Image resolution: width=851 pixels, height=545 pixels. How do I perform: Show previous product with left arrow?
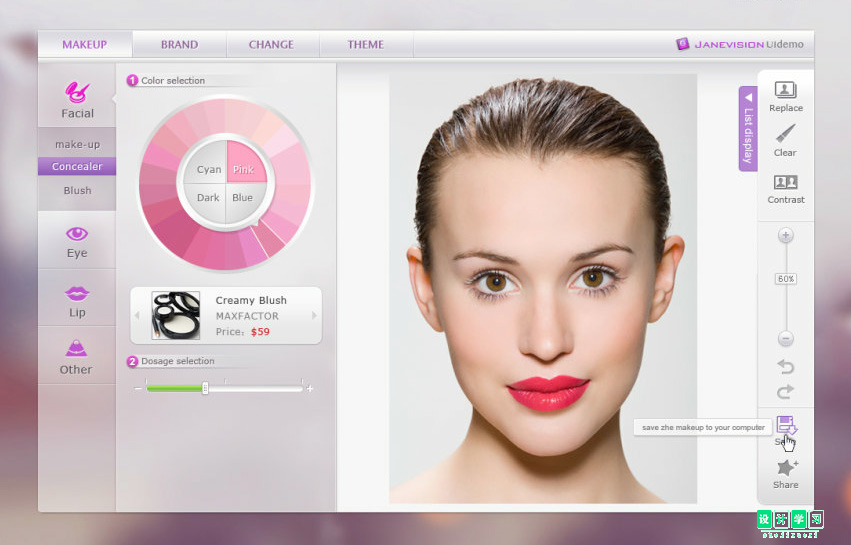[137, 315]
